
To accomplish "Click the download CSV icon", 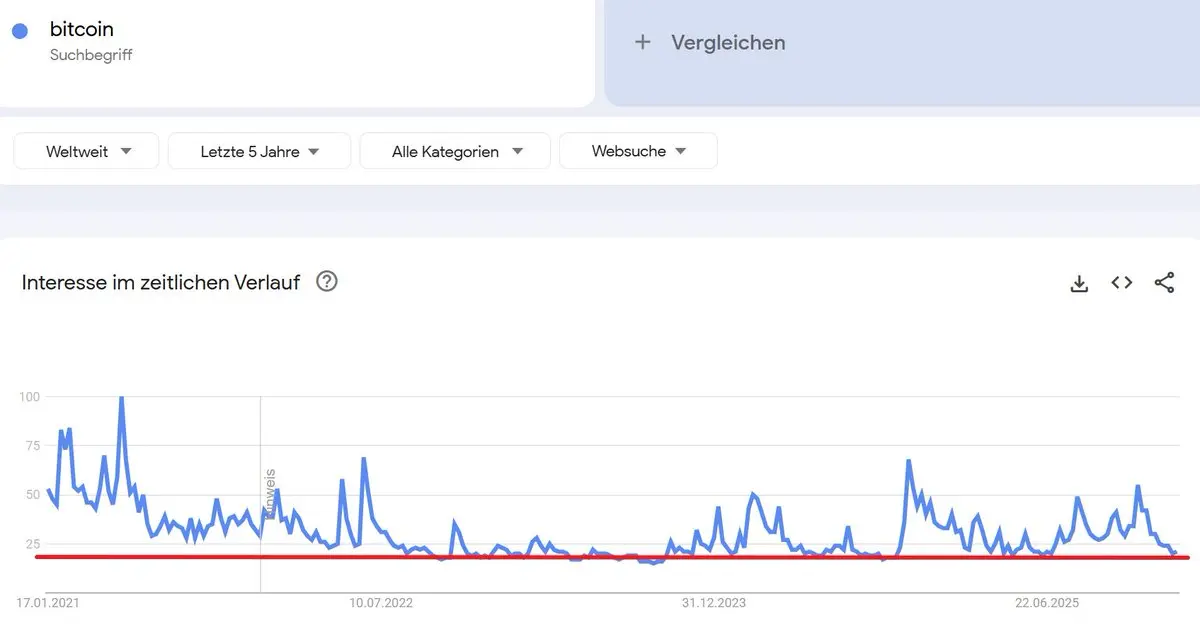I will click(1079, 283).
